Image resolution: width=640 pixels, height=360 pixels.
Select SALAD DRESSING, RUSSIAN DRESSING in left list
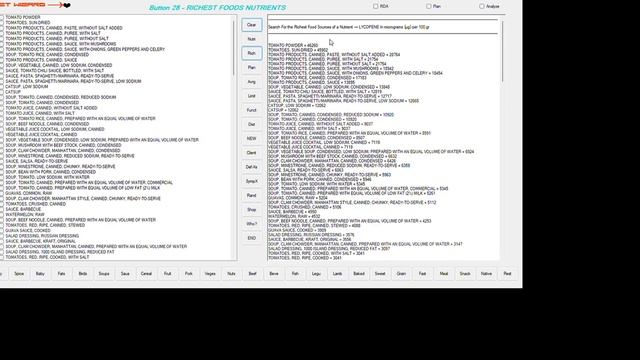pyautogui.click(x=42, y=236)
